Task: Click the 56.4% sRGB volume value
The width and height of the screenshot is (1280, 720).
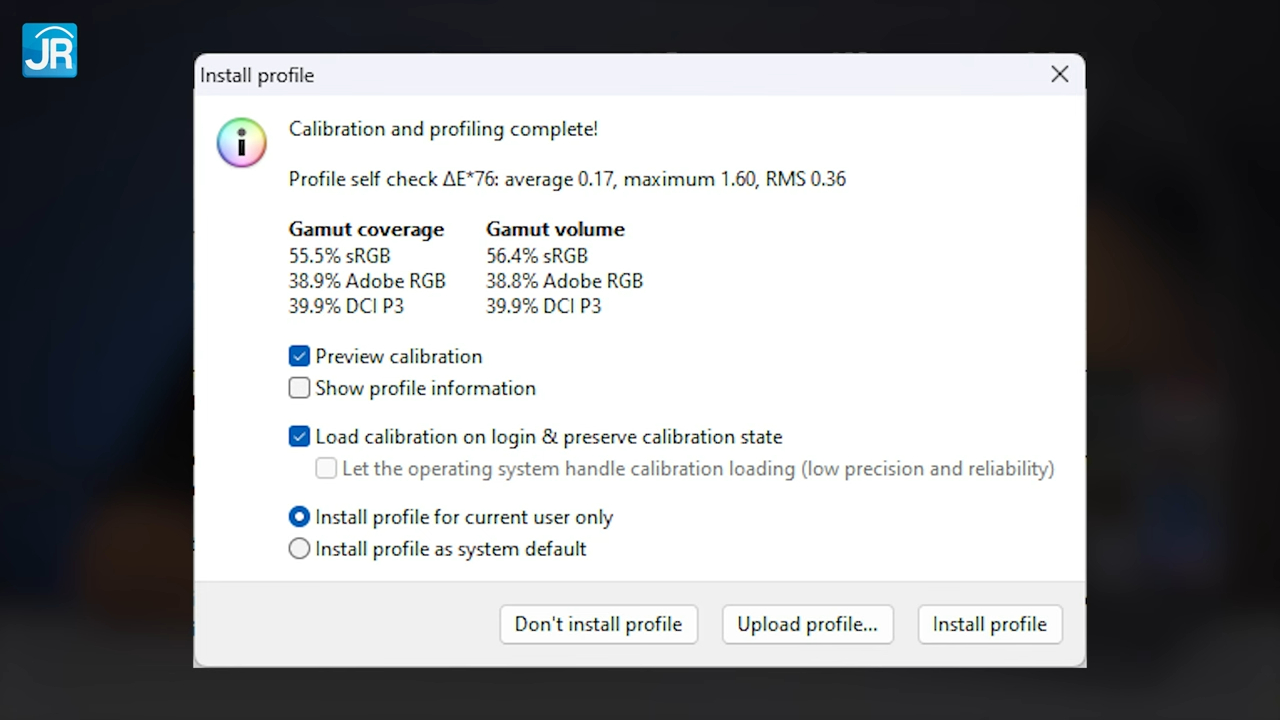Action: tap(537, 256)
